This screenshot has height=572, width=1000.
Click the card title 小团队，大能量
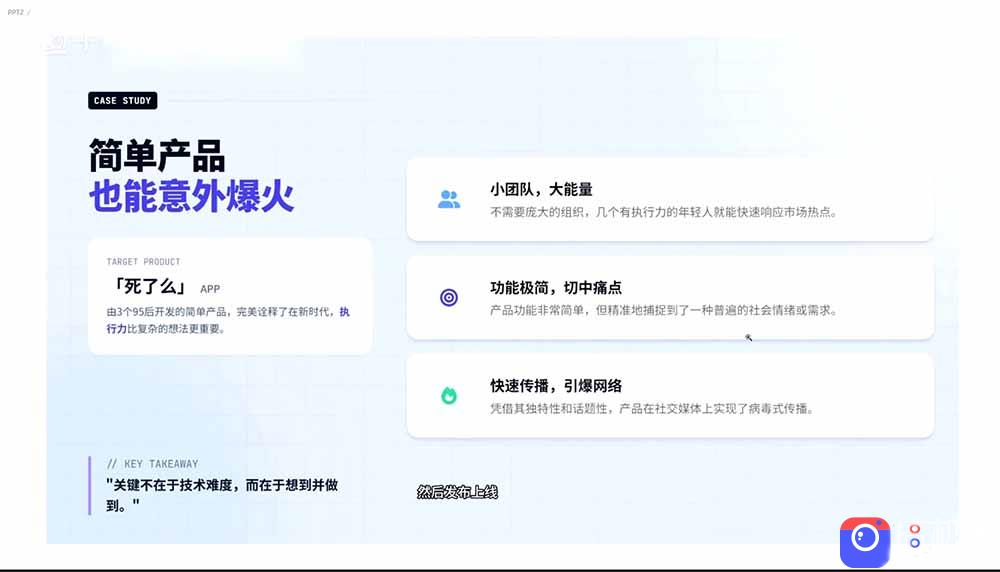541,189
